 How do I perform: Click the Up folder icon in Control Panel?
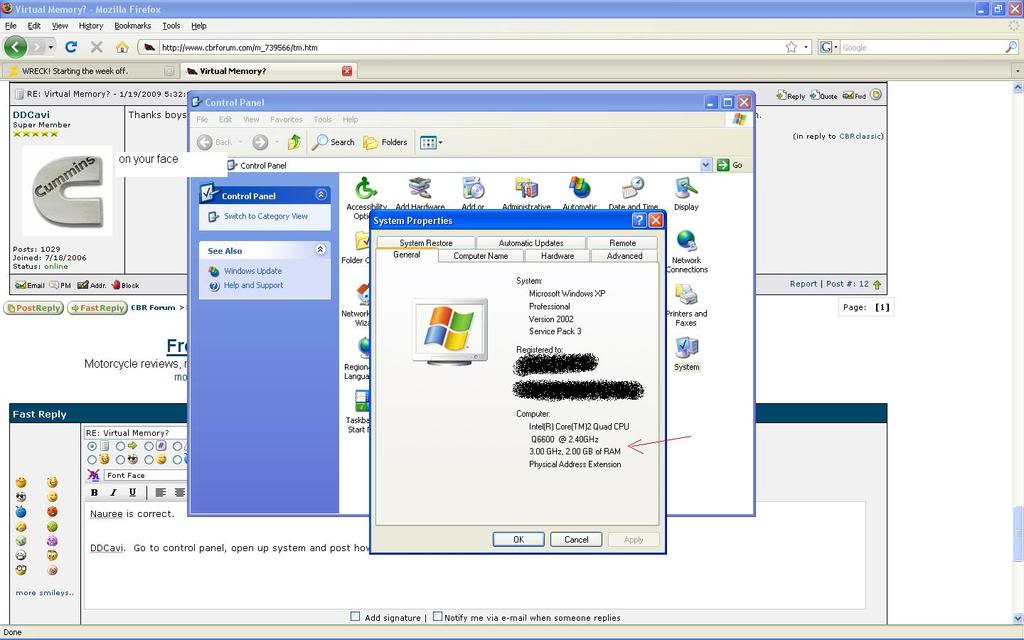[295, 142]
